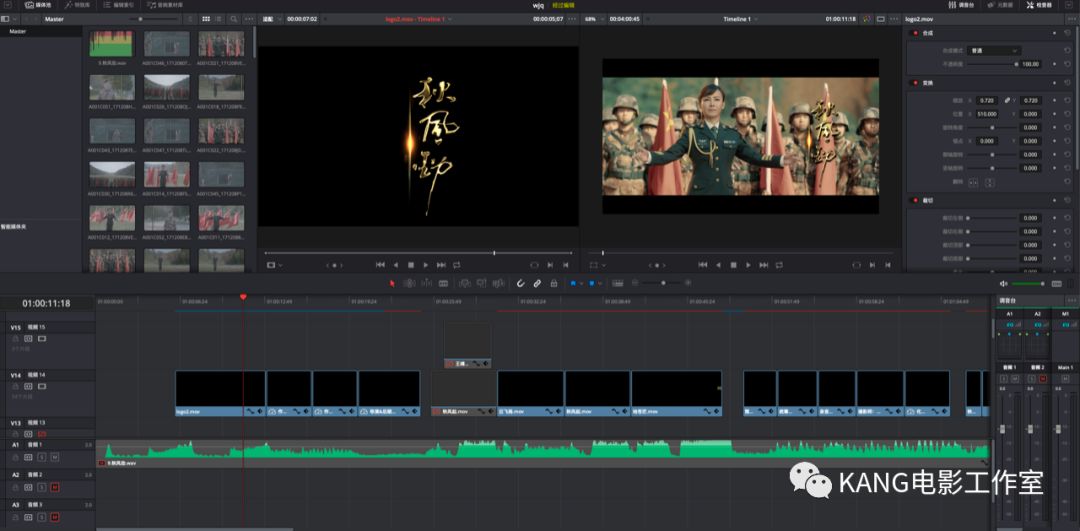Screen dimensions: 1080x531
Task: Stop playback in the timeline viewer
Action: coord(734,264)
